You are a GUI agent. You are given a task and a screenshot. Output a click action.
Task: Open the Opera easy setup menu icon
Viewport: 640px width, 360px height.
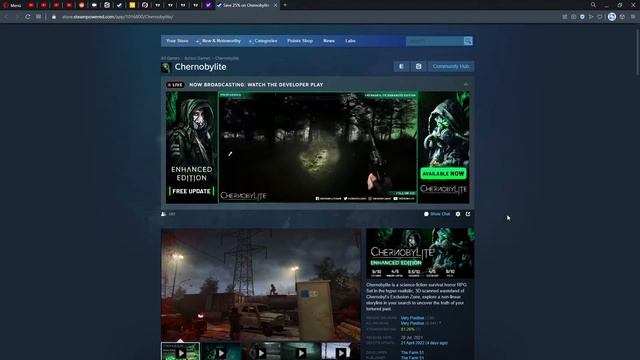[x=633, y=17]
